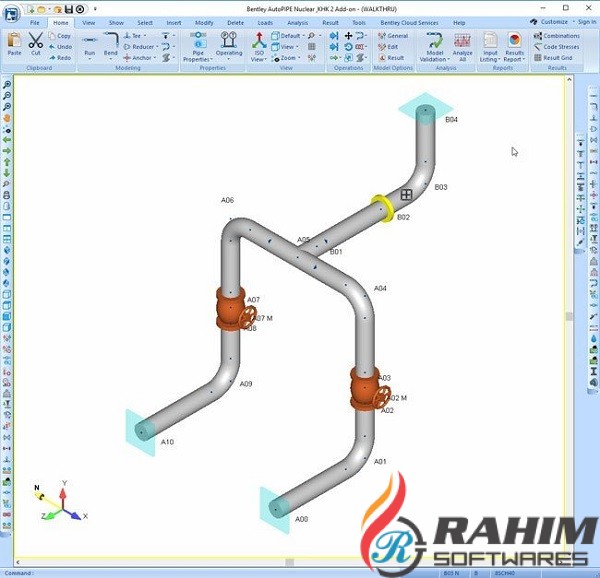Screen dimensions: 600x578
Task: Open the View dropdown in View group
Action: (x=297, y=47)
